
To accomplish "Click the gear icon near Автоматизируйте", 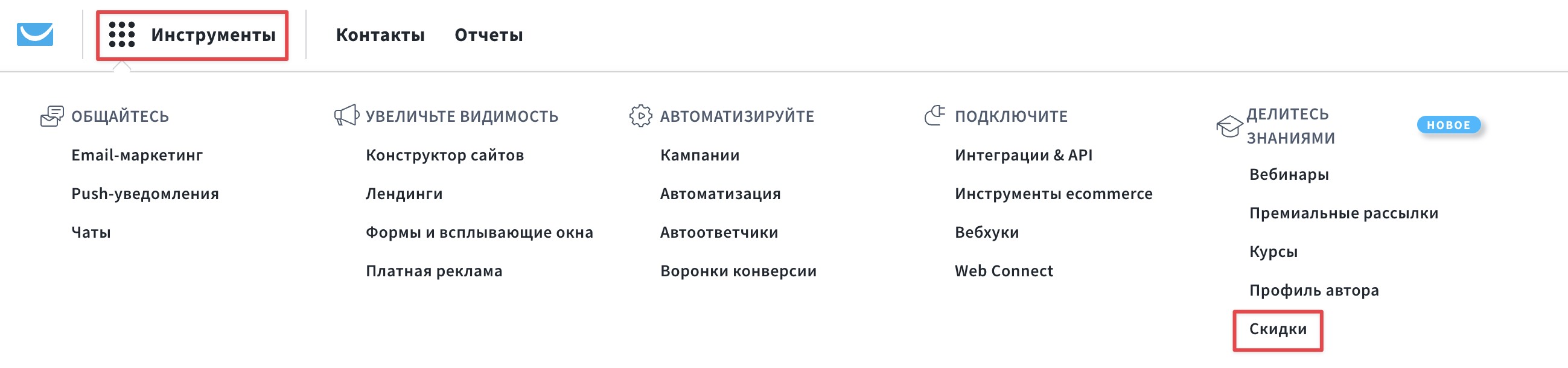I will (x=640, y=116).
